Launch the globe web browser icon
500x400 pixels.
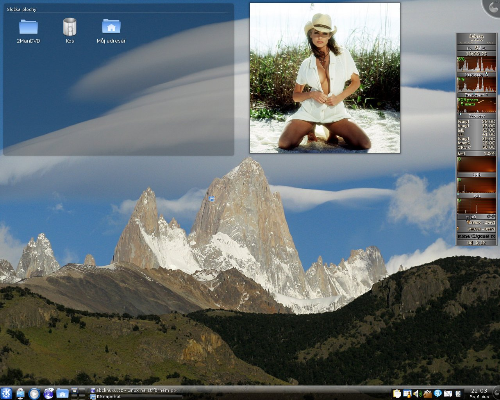coord(49,393)
